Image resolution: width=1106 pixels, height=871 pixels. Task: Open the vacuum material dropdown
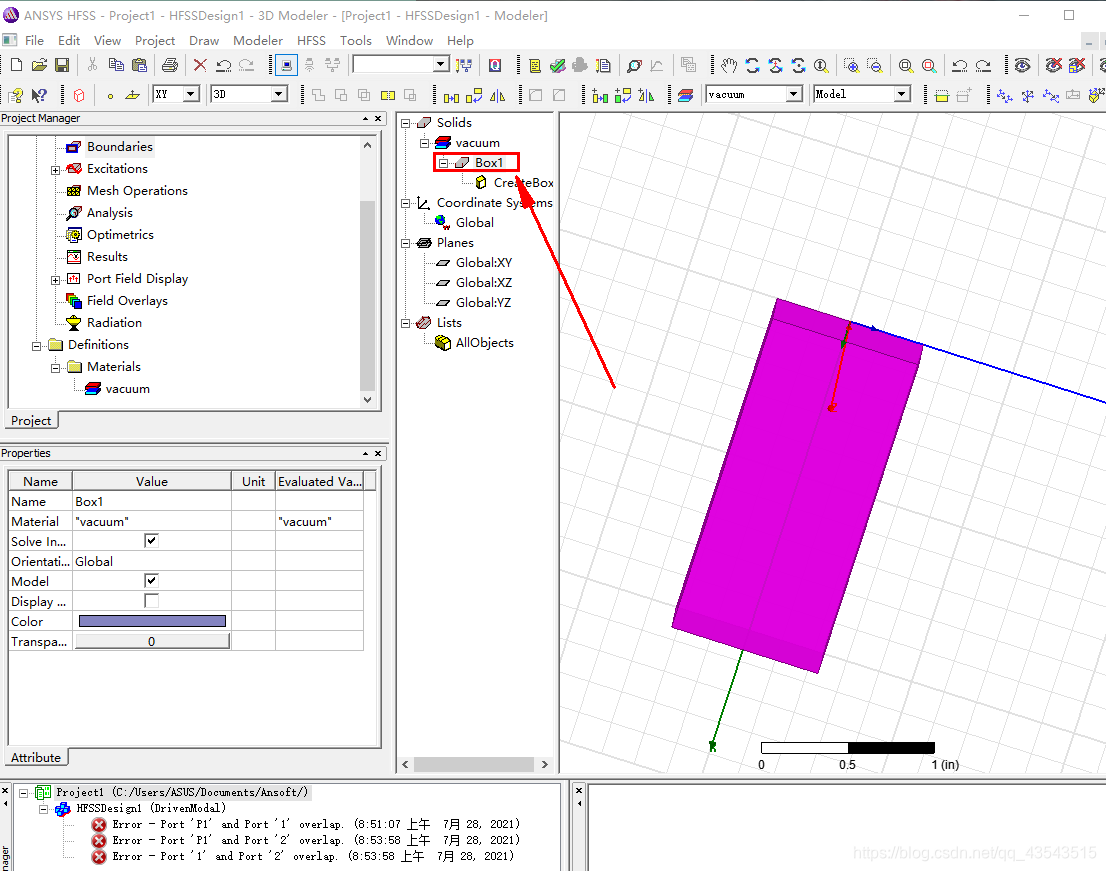(794, 94)
